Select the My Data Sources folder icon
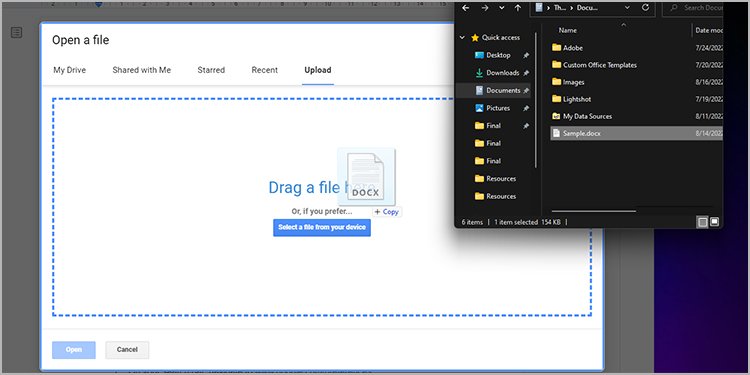 click(556, 116)
